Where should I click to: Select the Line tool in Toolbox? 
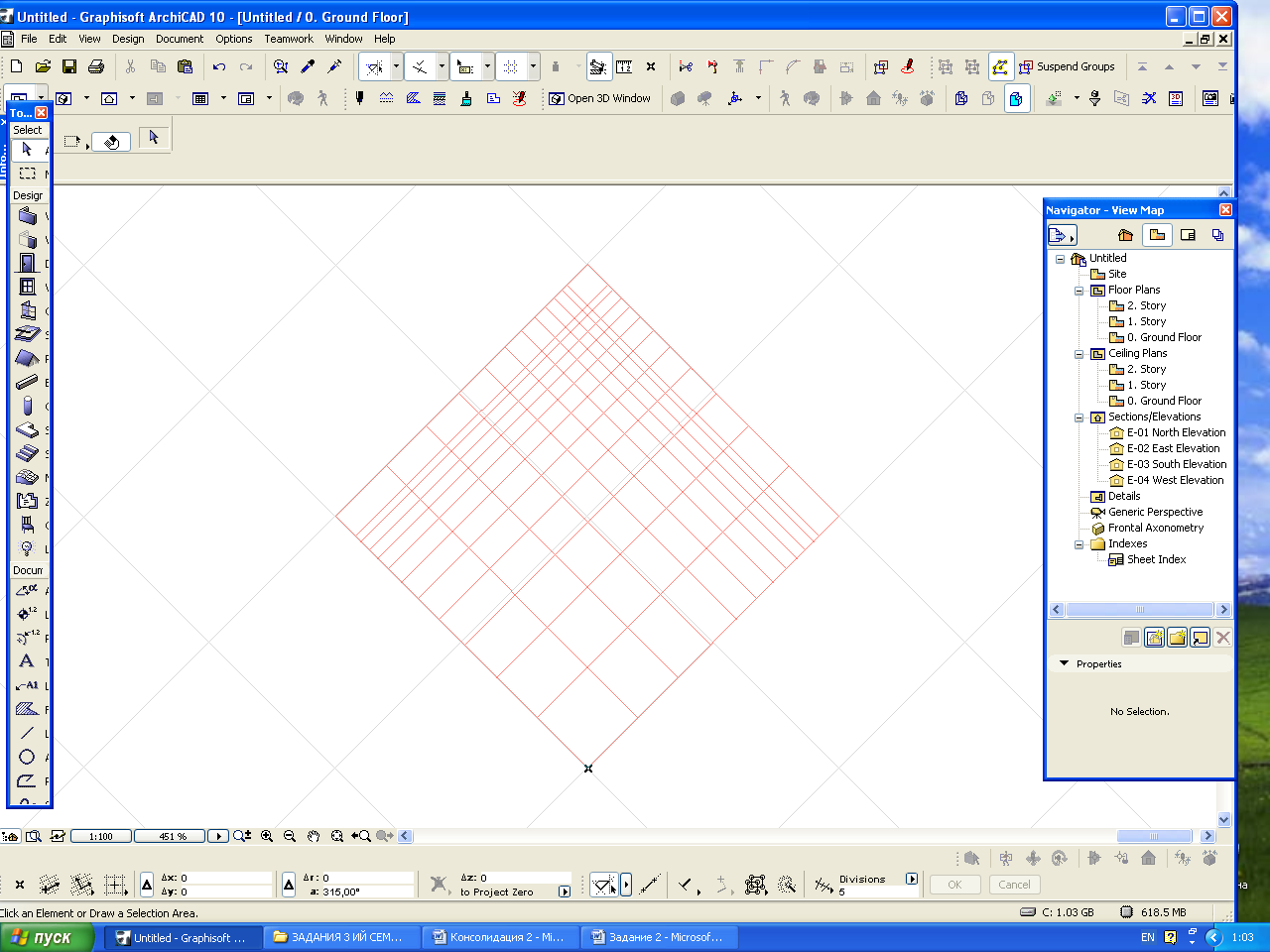pos(28,733)
